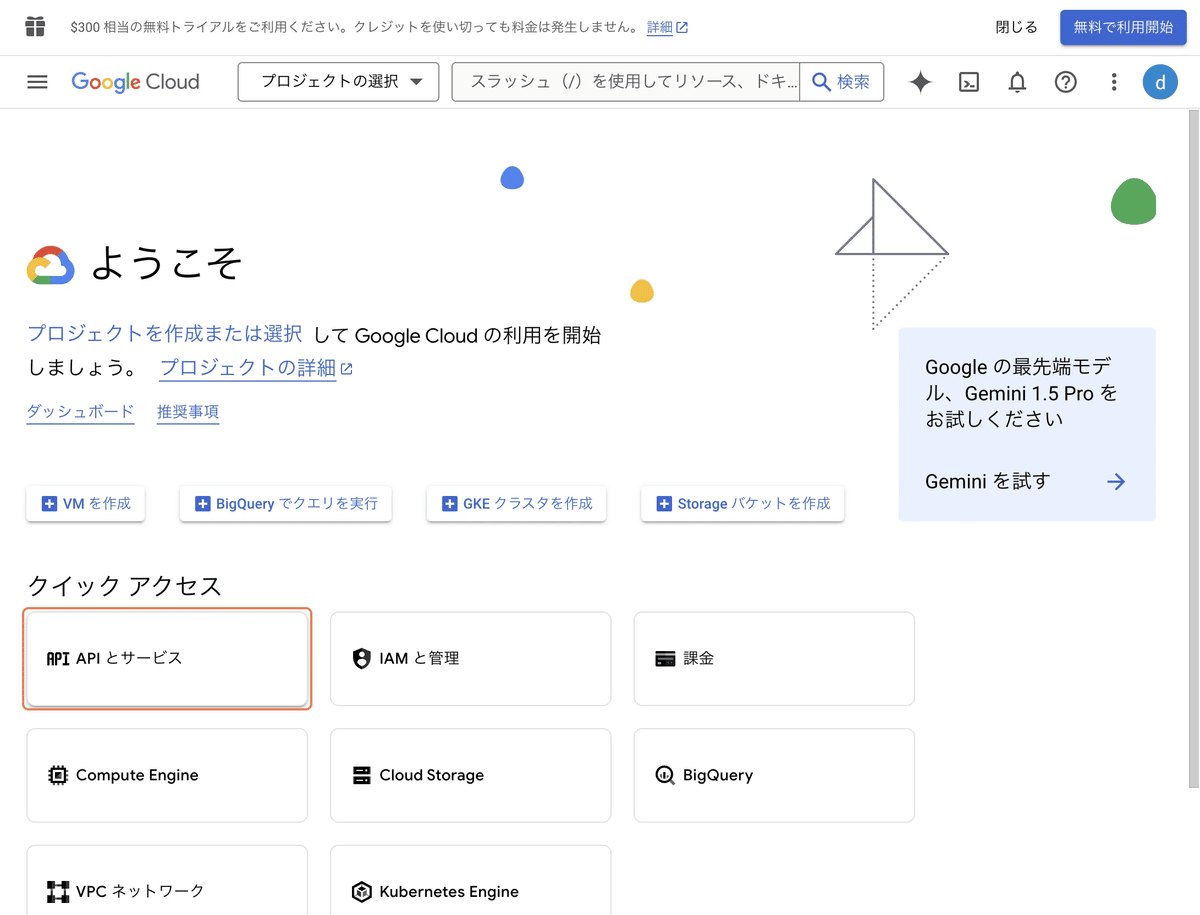Click the Google Cloud rainbow logo beside ようこそ
1200x915 pixels.
[51, 265]
